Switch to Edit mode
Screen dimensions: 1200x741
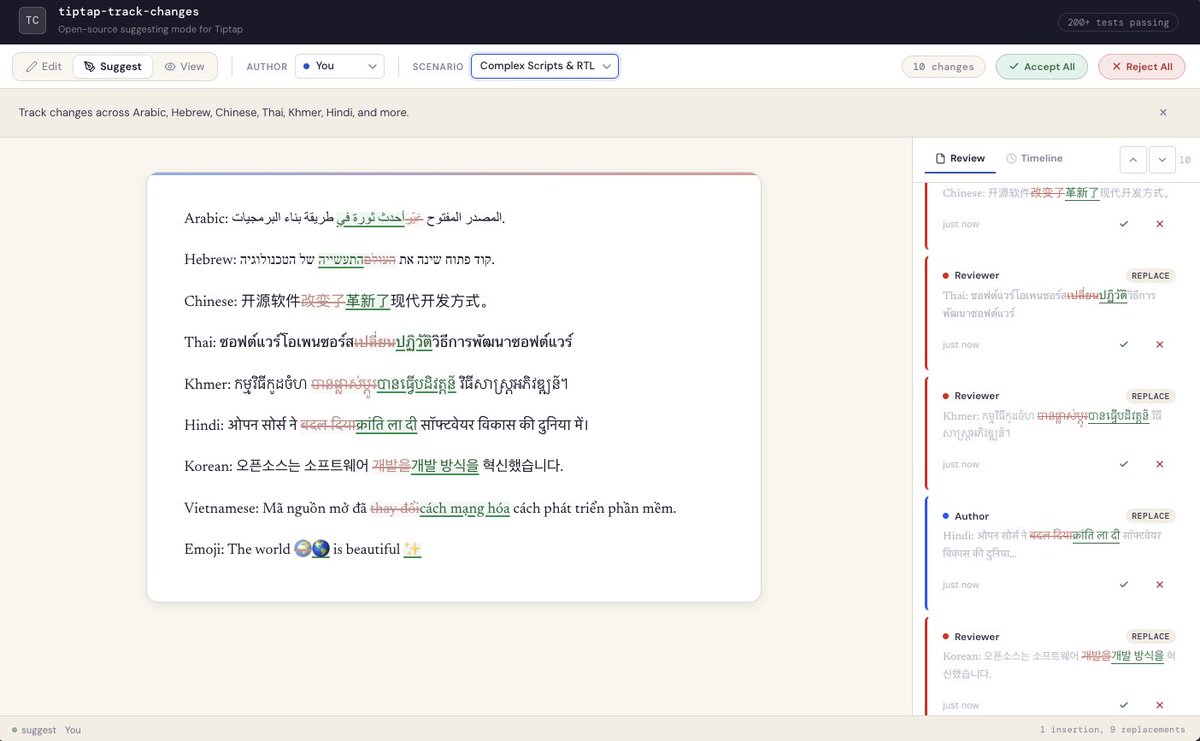click(43, 67)
